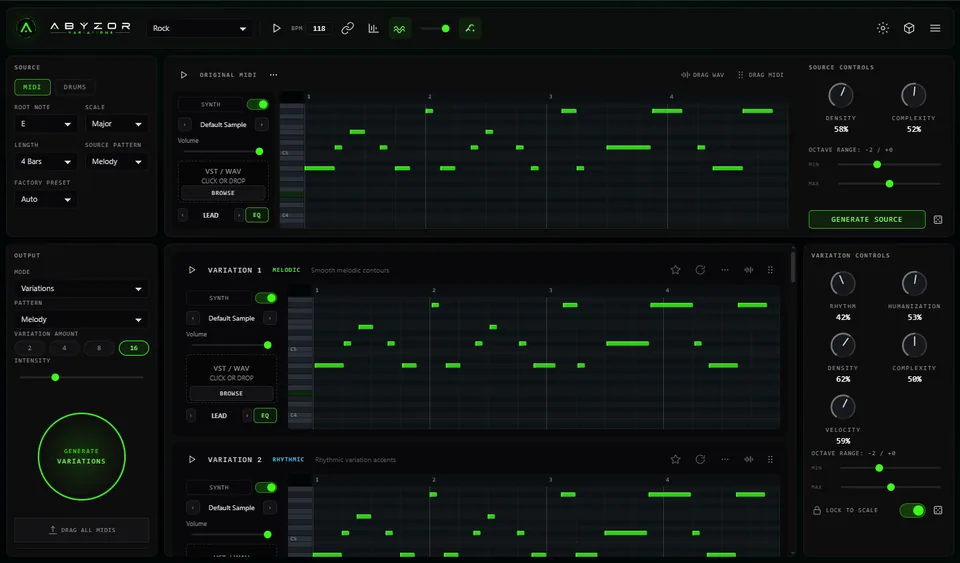Open Factory Preset Auto dropdown
Screen dimensions: 960x563
[x=45, y=199]
